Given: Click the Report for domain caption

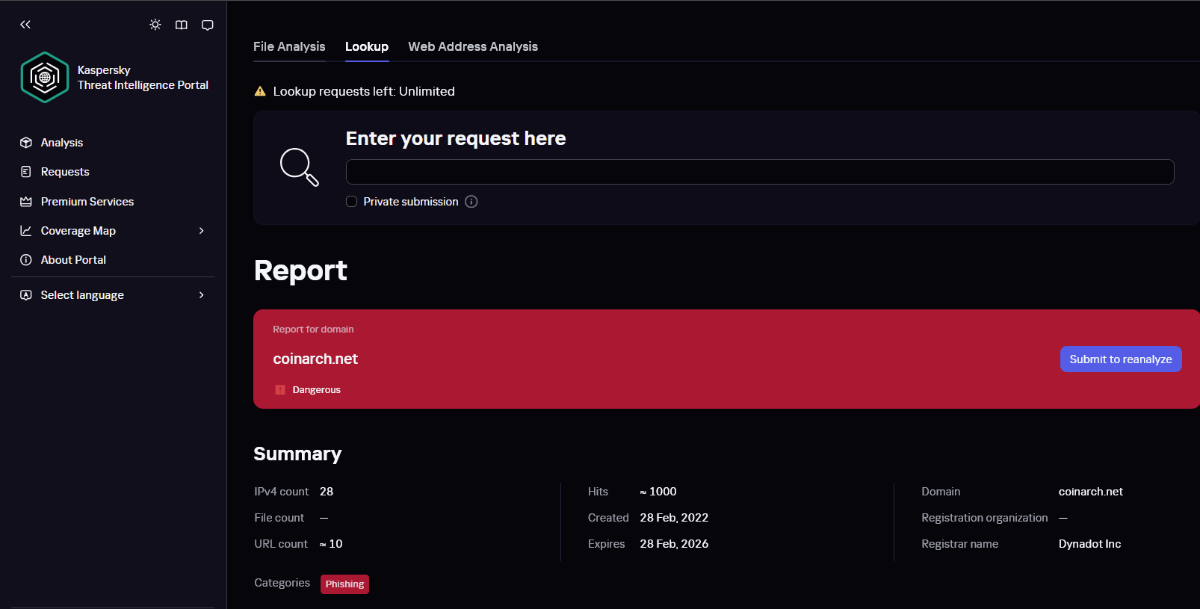Looking at the screenshot, I should (x=313, y=329).
